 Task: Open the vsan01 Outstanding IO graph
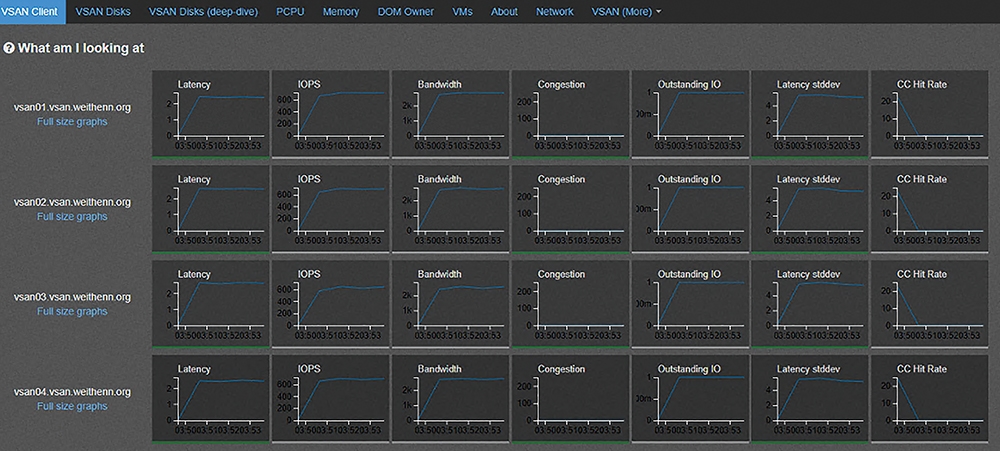point(690,114)
